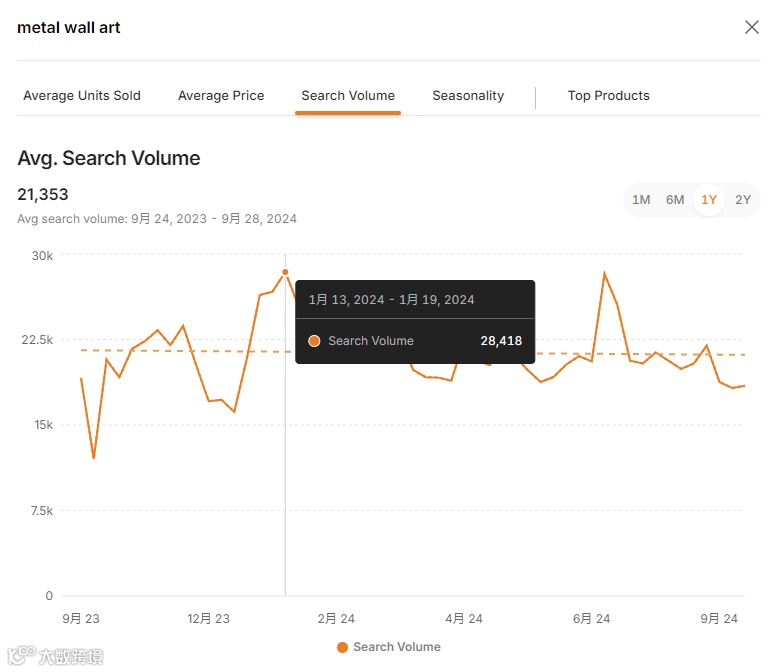
Task: Click the orange Search Volume legend dot
Action: [342, 647]
